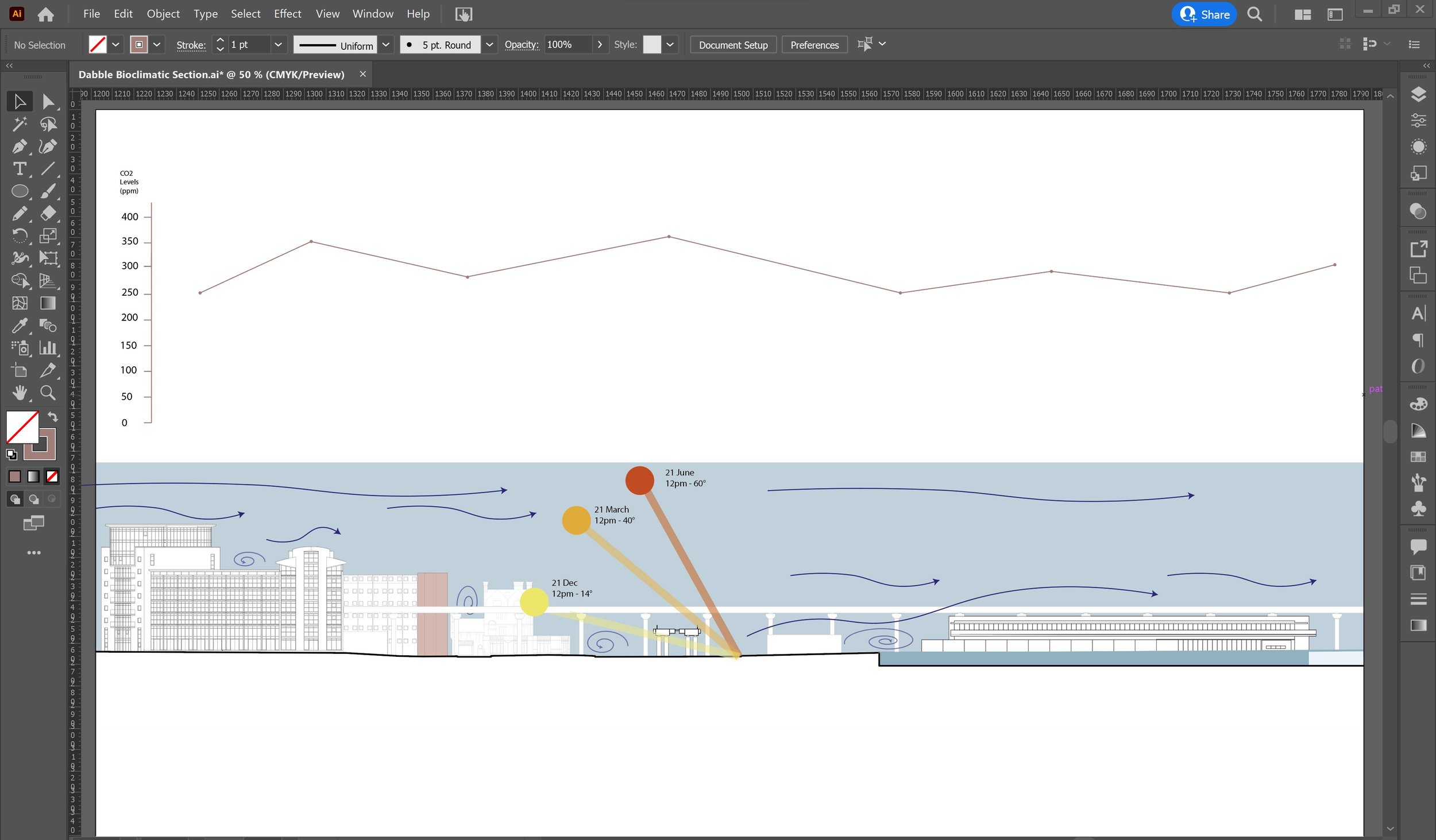Image resolution: width=1436 pixels, height=840 pixels.
Task: Open the Character panel
Action: 1418,314
